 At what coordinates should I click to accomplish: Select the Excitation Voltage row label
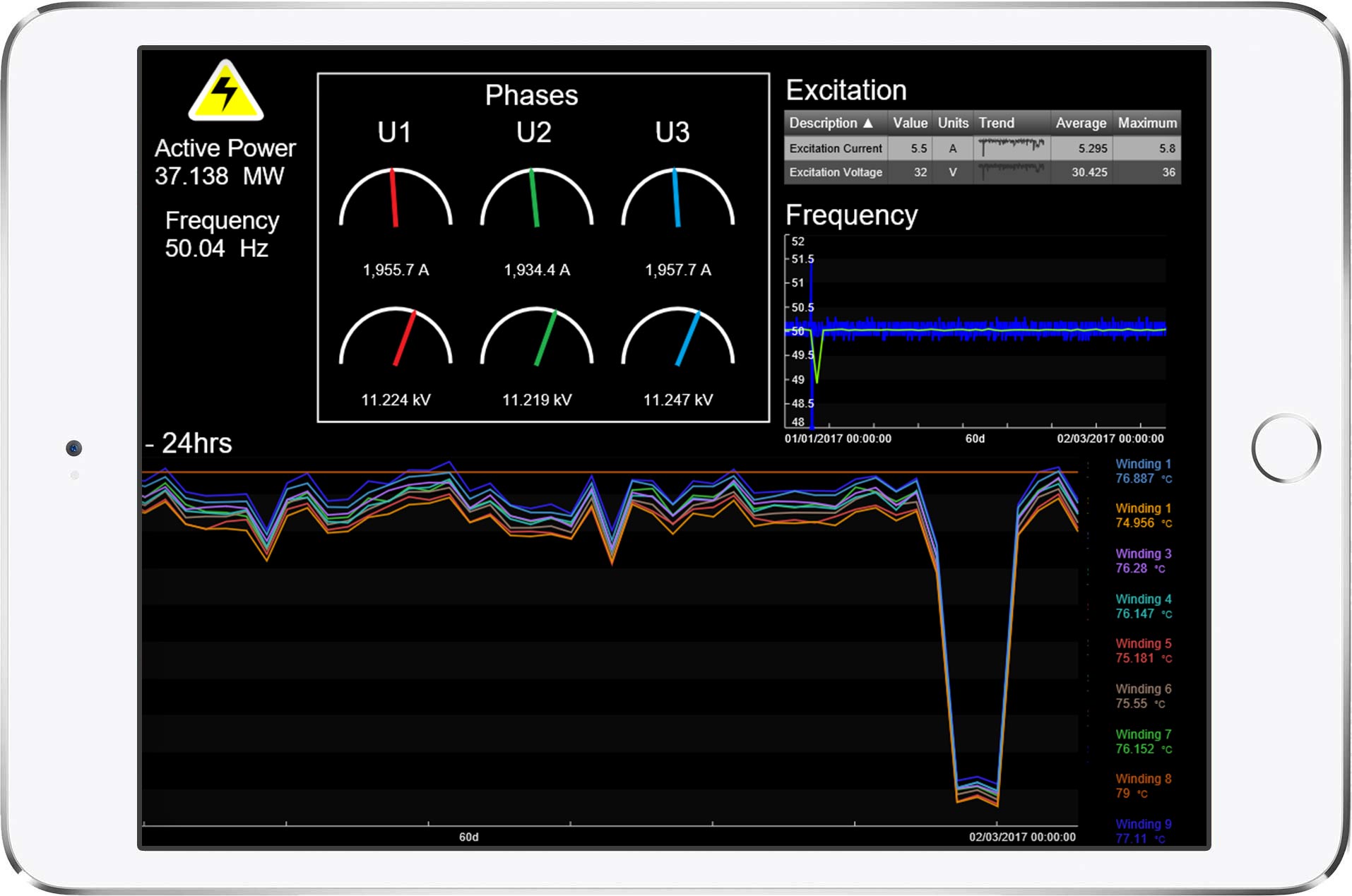click(836, 172)
